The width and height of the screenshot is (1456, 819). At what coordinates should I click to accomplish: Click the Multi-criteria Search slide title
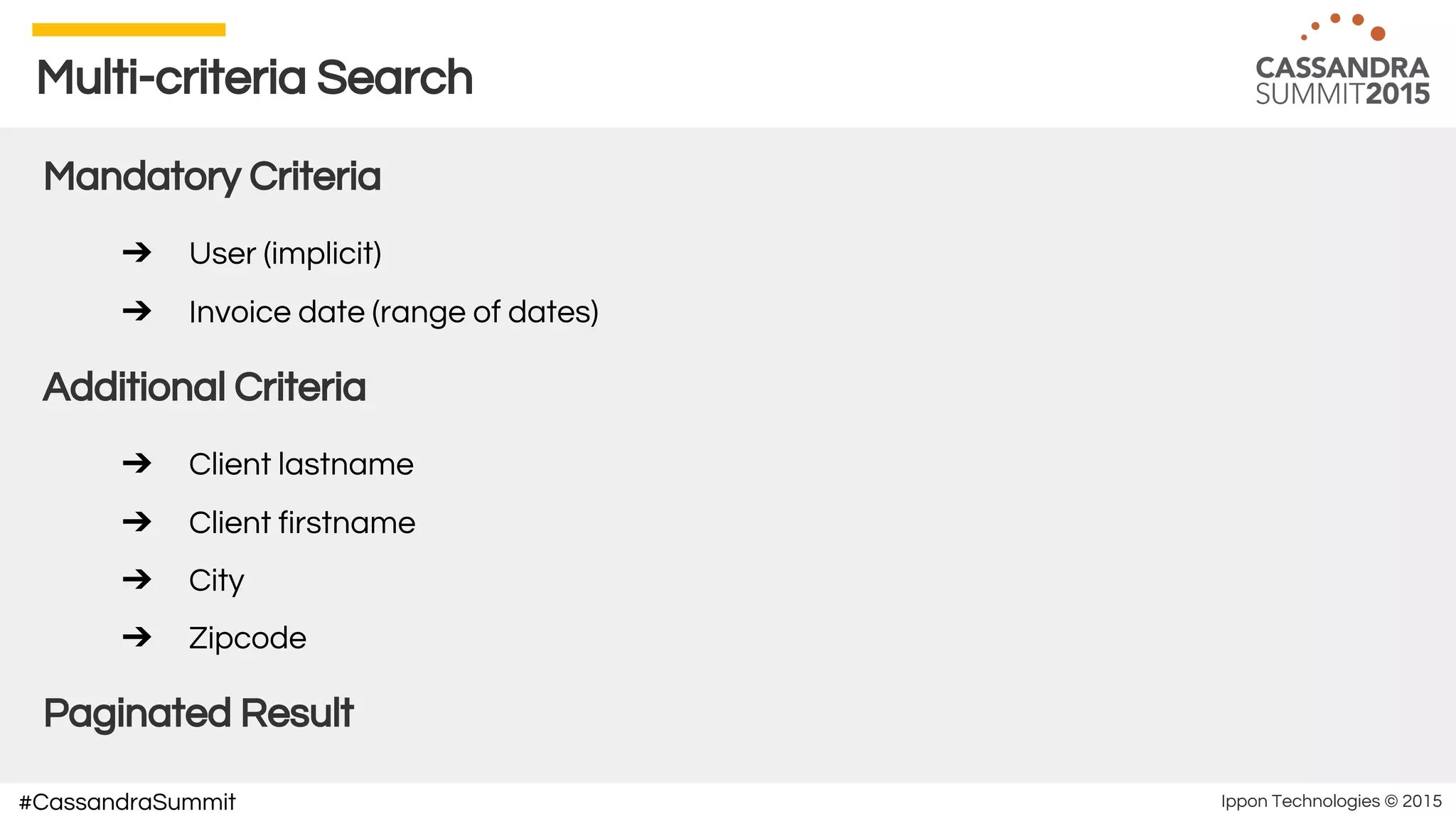tap(255, 77)
